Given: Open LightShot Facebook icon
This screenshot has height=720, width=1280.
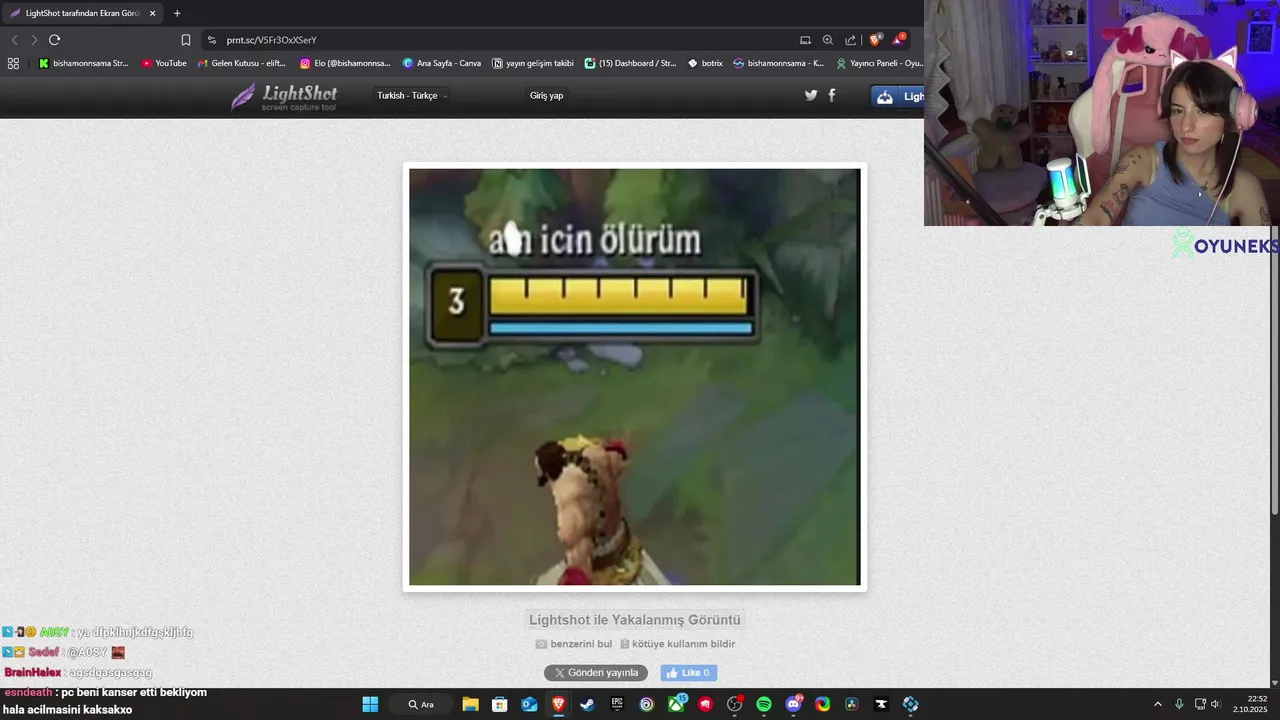Looking at the screenshot, I should coord(832,95).
